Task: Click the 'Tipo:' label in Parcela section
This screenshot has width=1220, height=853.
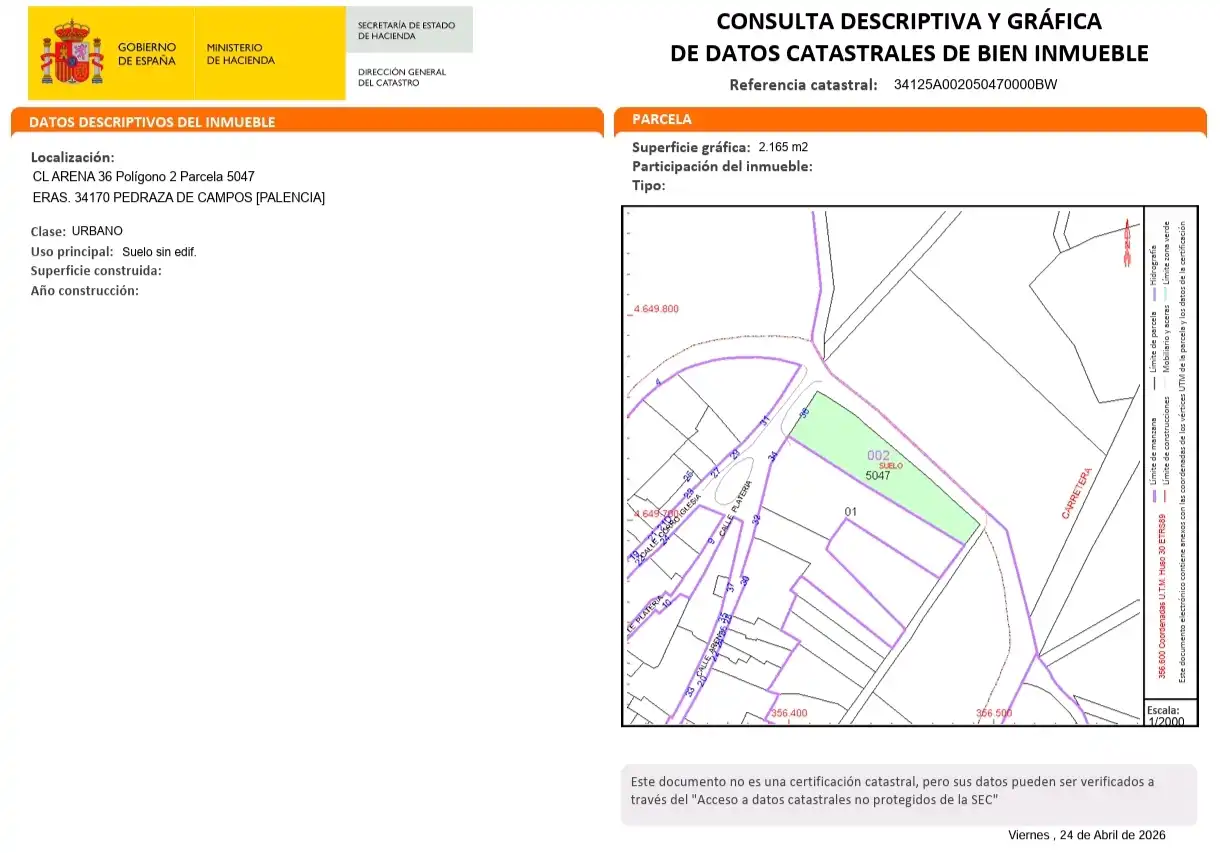Action: coord(648,186)
